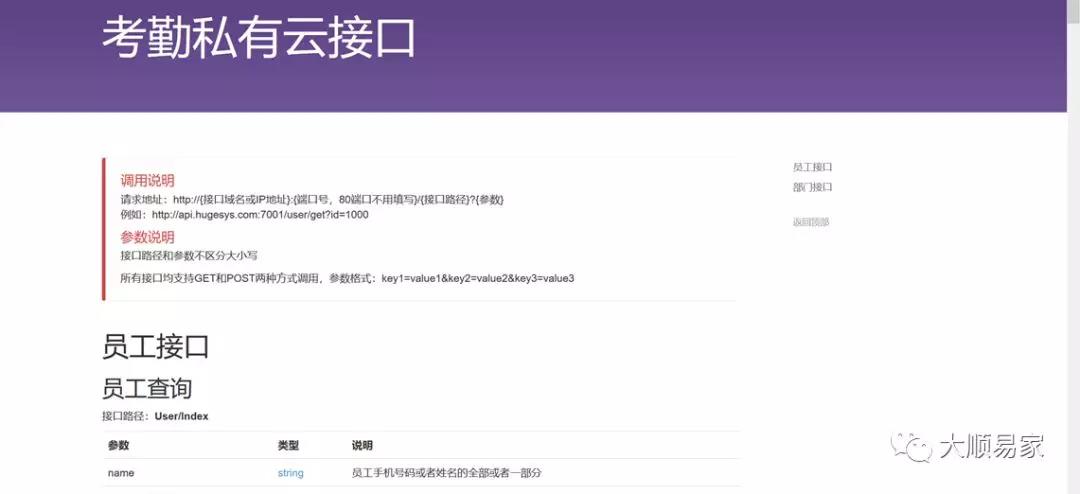Screen dimensions: 1080x494
Task: Click the large 员工接口 section heading
Action: click(x=155, y=347)
